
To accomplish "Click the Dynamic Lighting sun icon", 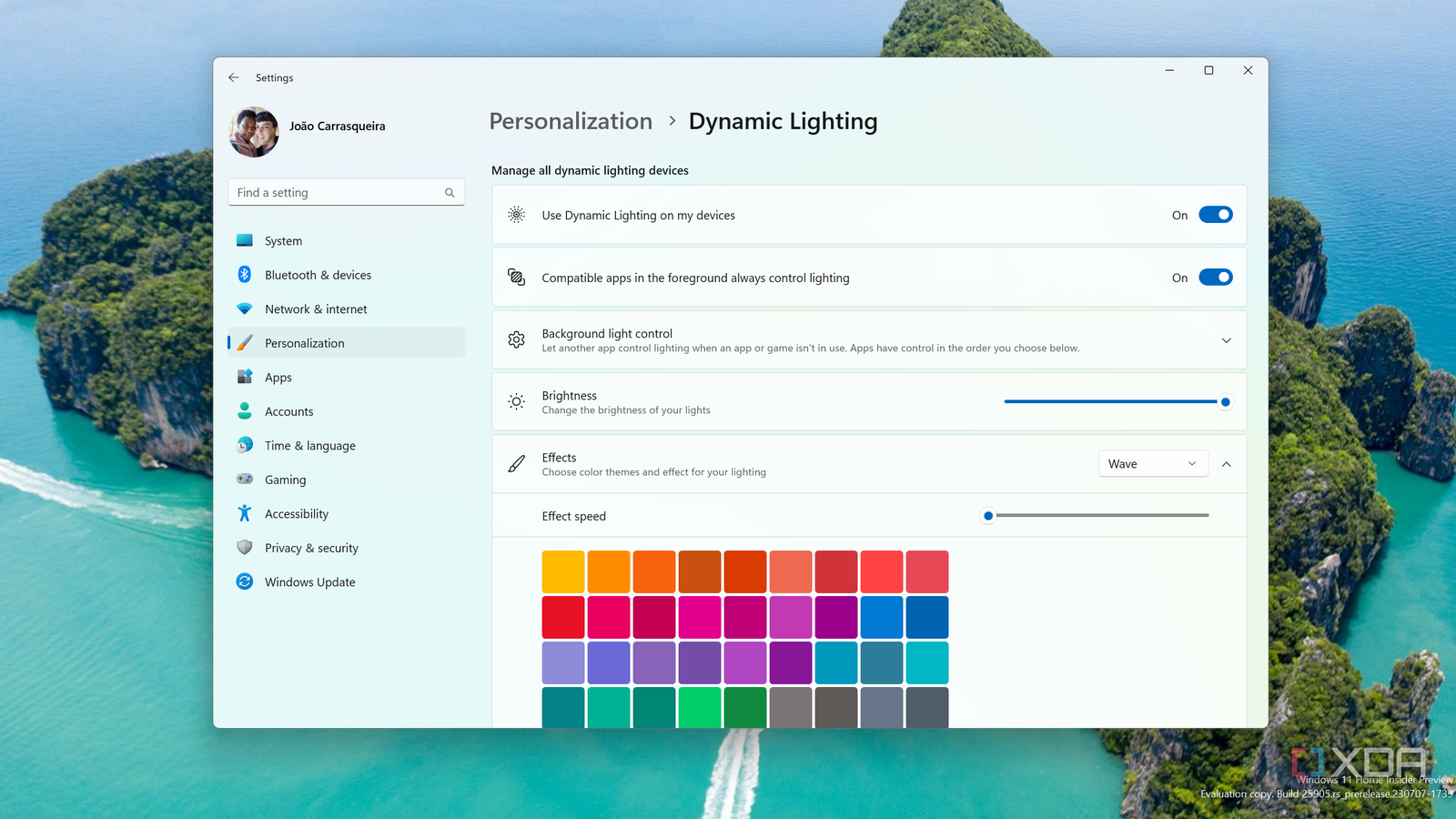I will pos(516,215).
